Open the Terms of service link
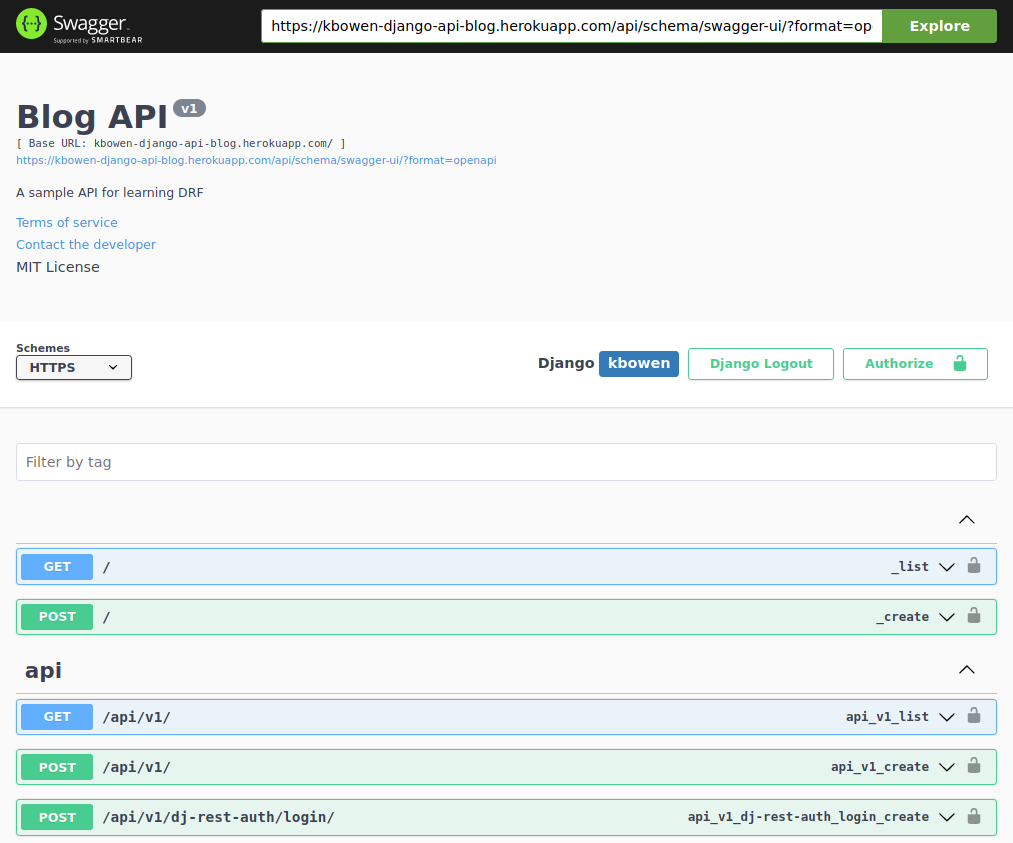 tap(67, 222)
